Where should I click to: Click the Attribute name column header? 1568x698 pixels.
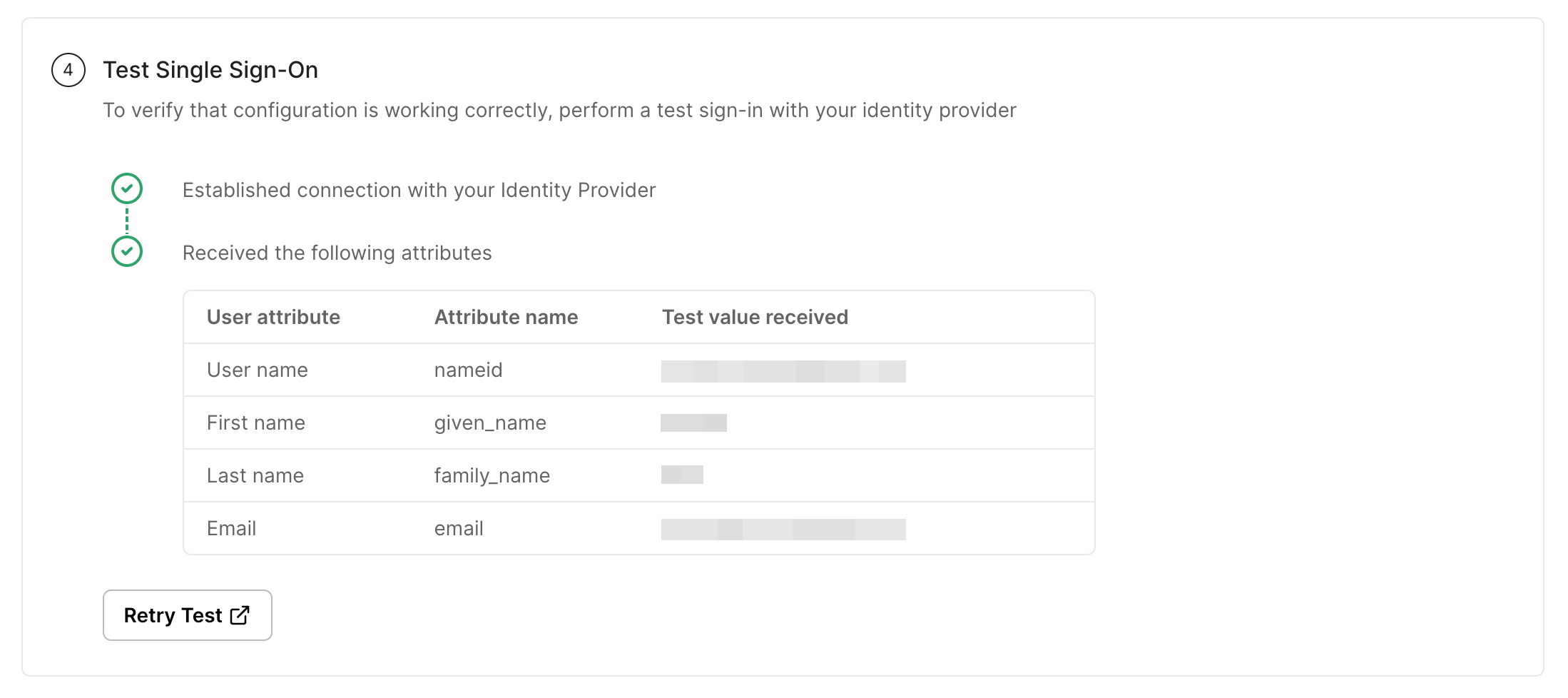click(x=506, y=317)
